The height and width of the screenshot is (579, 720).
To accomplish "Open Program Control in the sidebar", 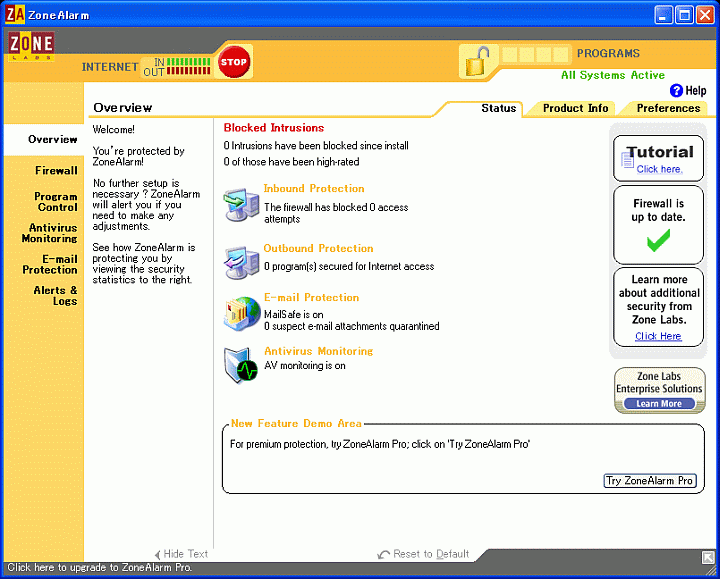I will (x=56, y=202).
